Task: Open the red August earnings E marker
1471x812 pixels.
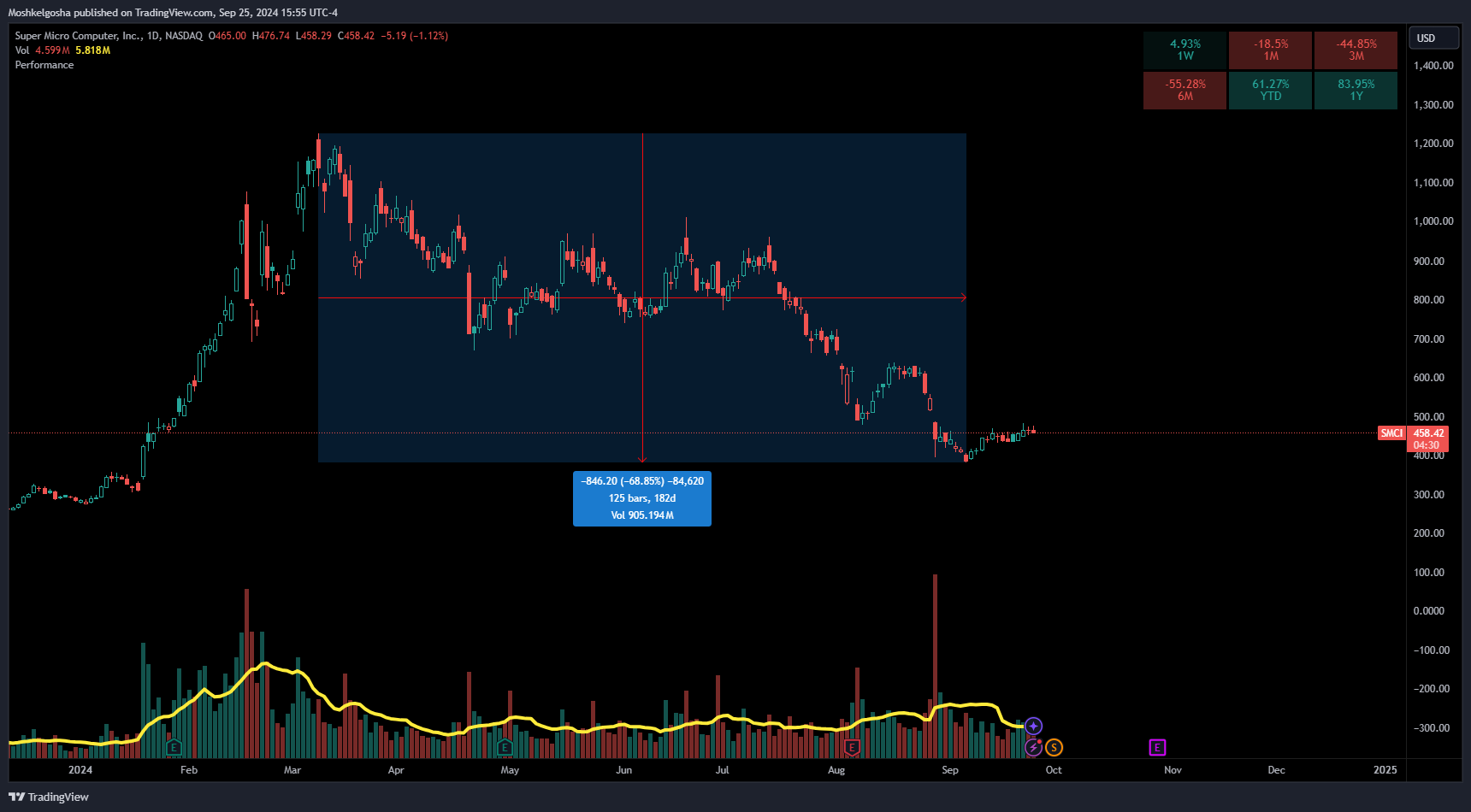Action: 852,748
